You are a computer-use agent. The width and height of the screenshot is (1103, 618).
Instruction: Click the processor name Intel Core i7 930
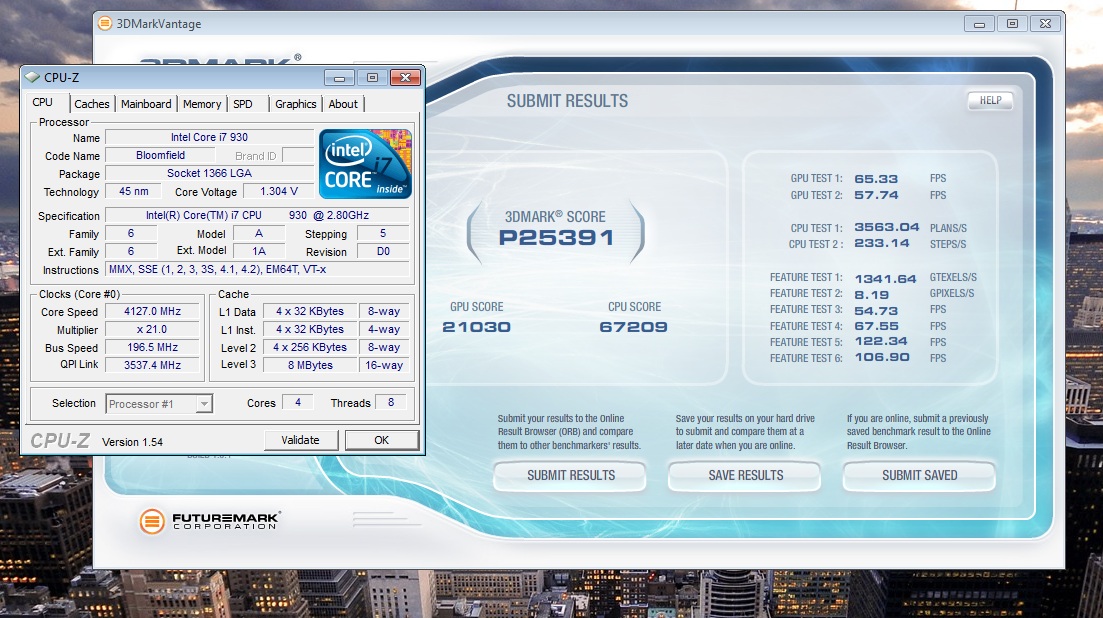pyautogui.click(x=209, y=137)
